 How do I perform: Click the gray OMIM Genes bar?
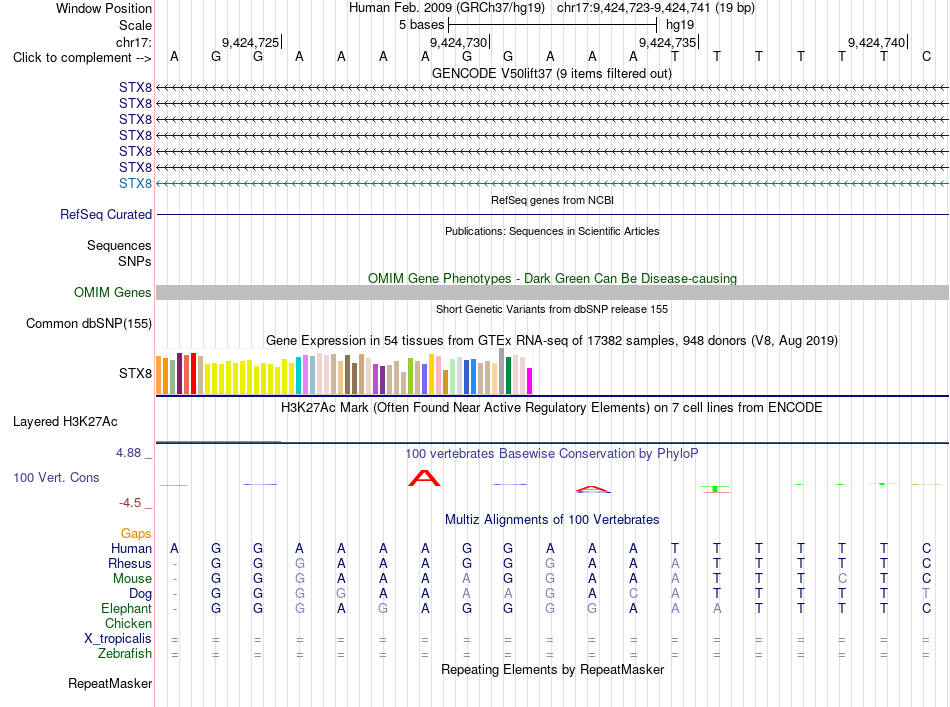(552, 293)
